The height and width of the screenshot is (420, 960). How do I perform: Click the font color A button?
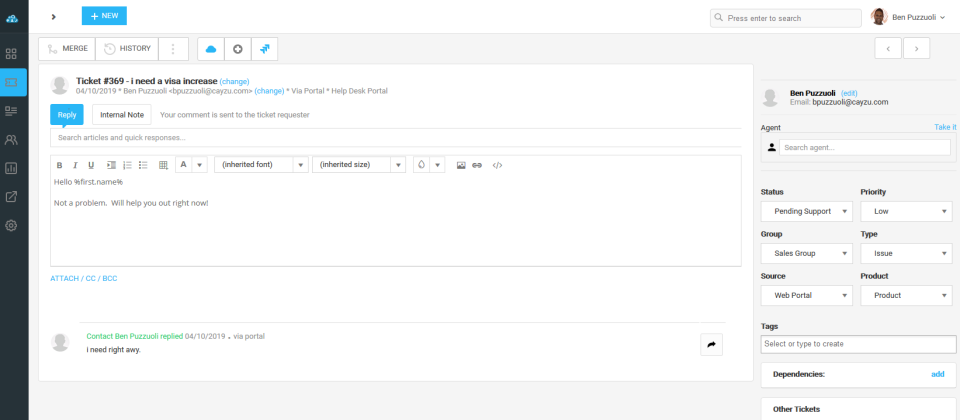coord(183,165)
